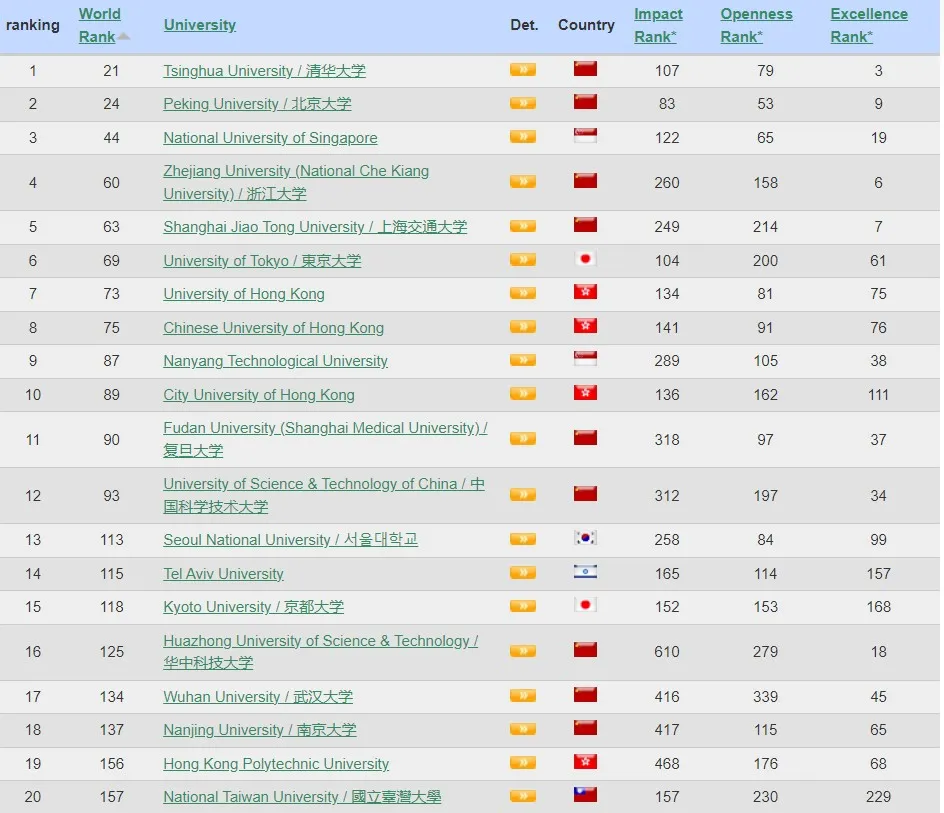
Task: Open details icon for Kyoto University row
Action: click(x=523, y=606)
